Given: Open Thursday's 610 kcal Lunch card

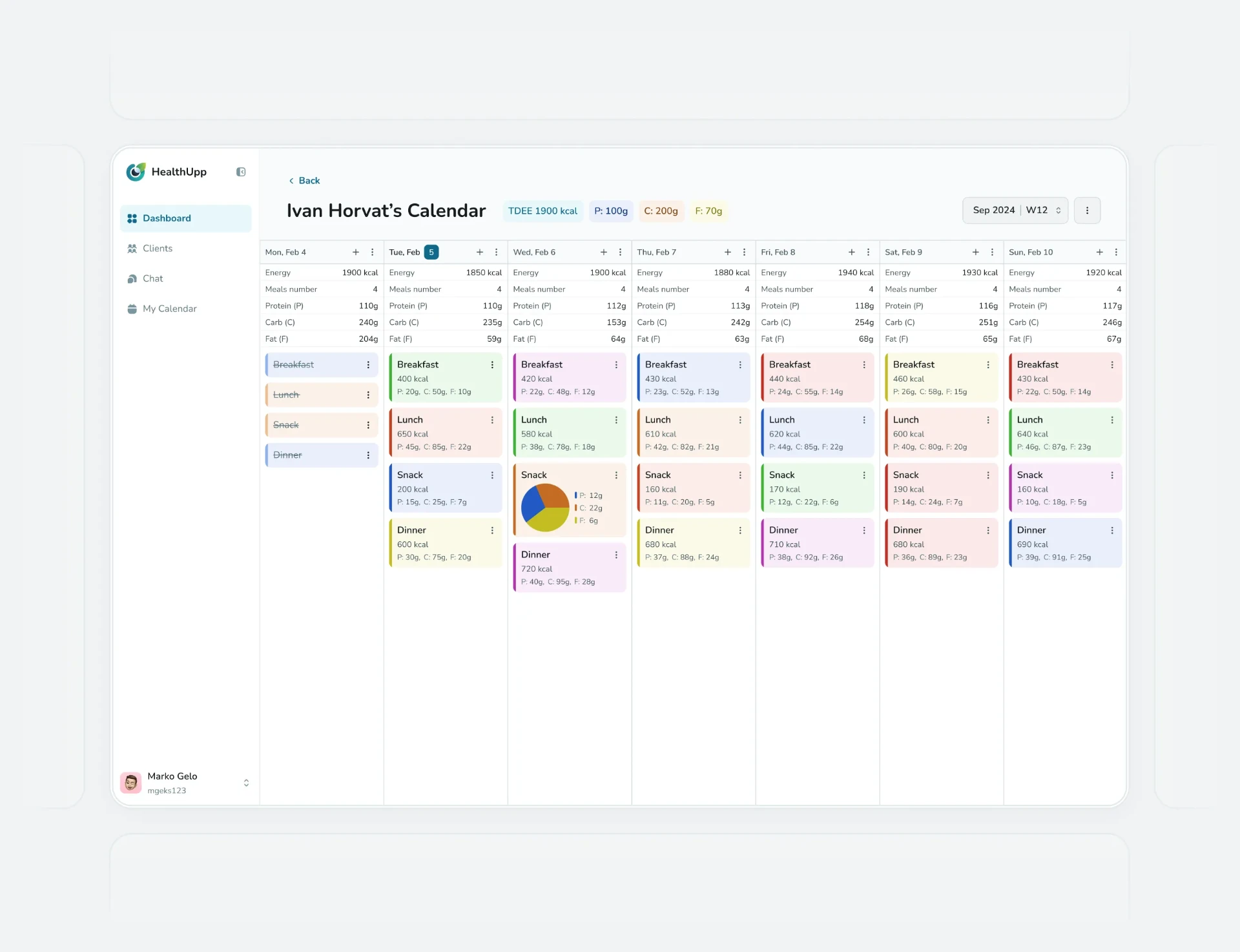Looking at the screenshot, I should (x=694, y=433).
